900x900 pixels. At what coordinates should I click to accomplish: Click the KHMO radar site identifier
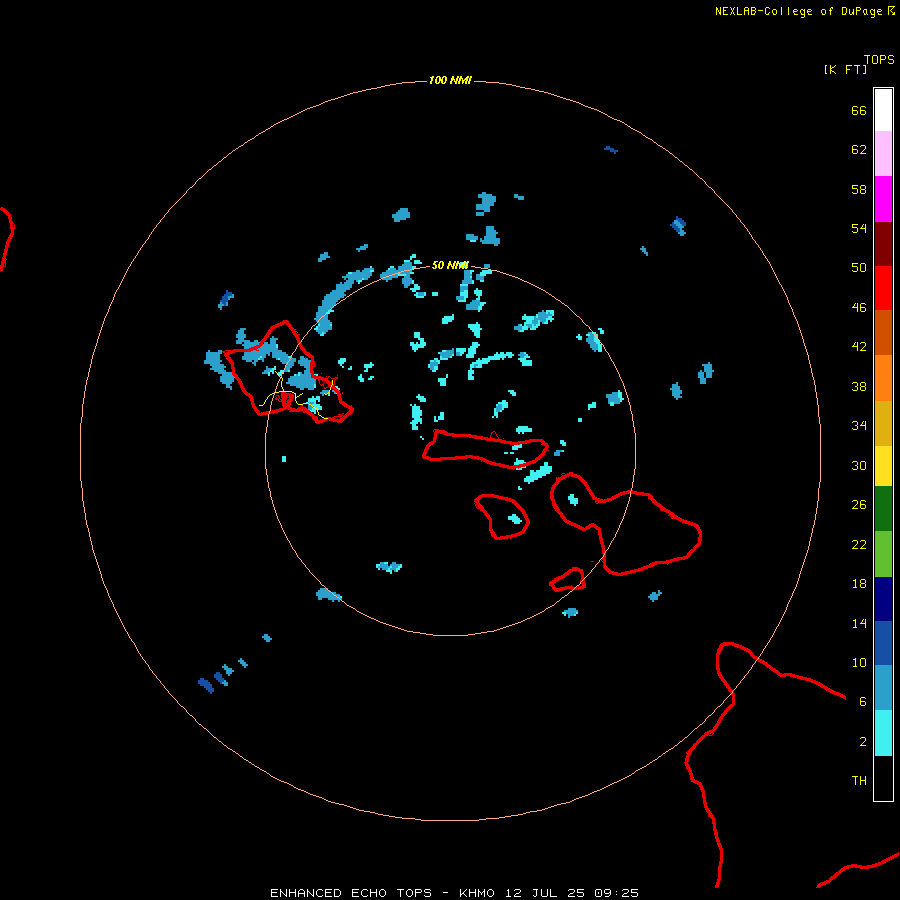[x=476, y=893]
